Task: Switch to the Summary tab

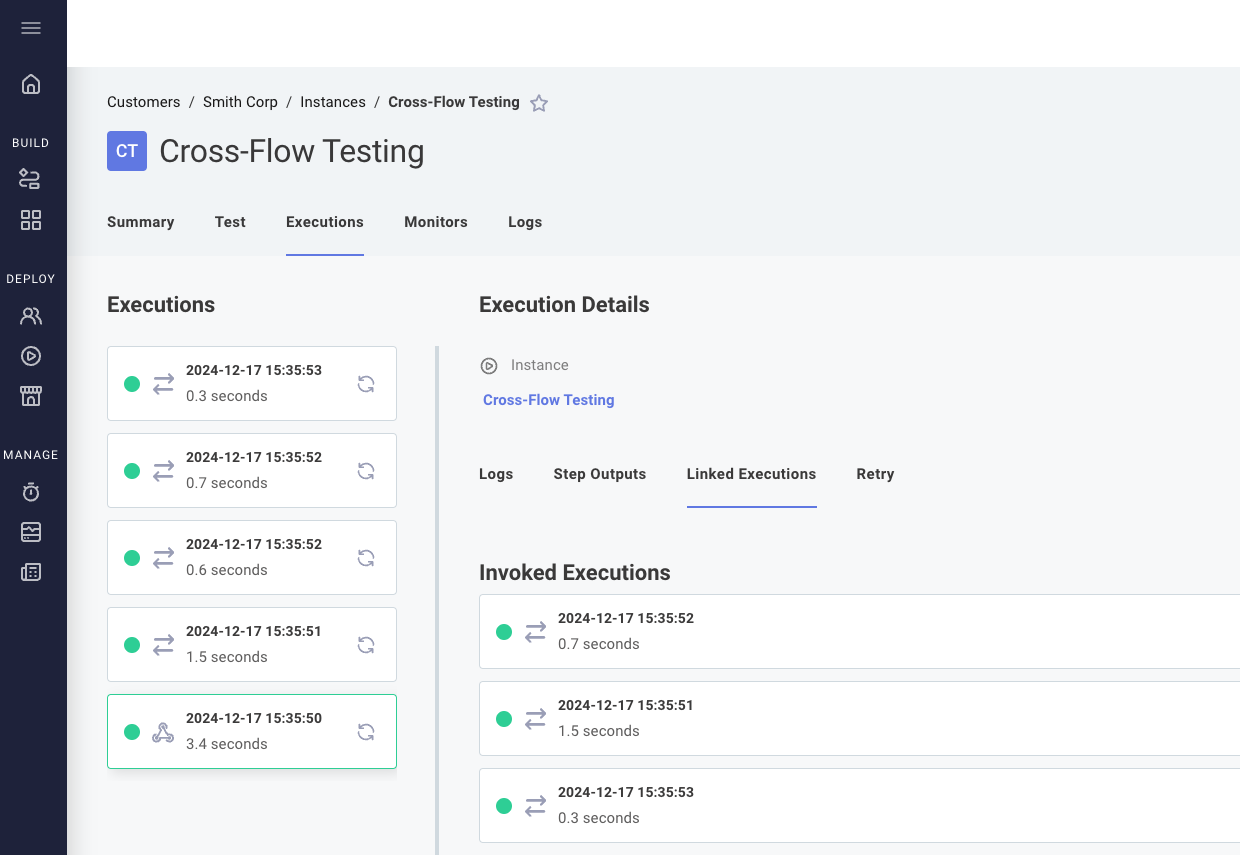Action: 140,222
